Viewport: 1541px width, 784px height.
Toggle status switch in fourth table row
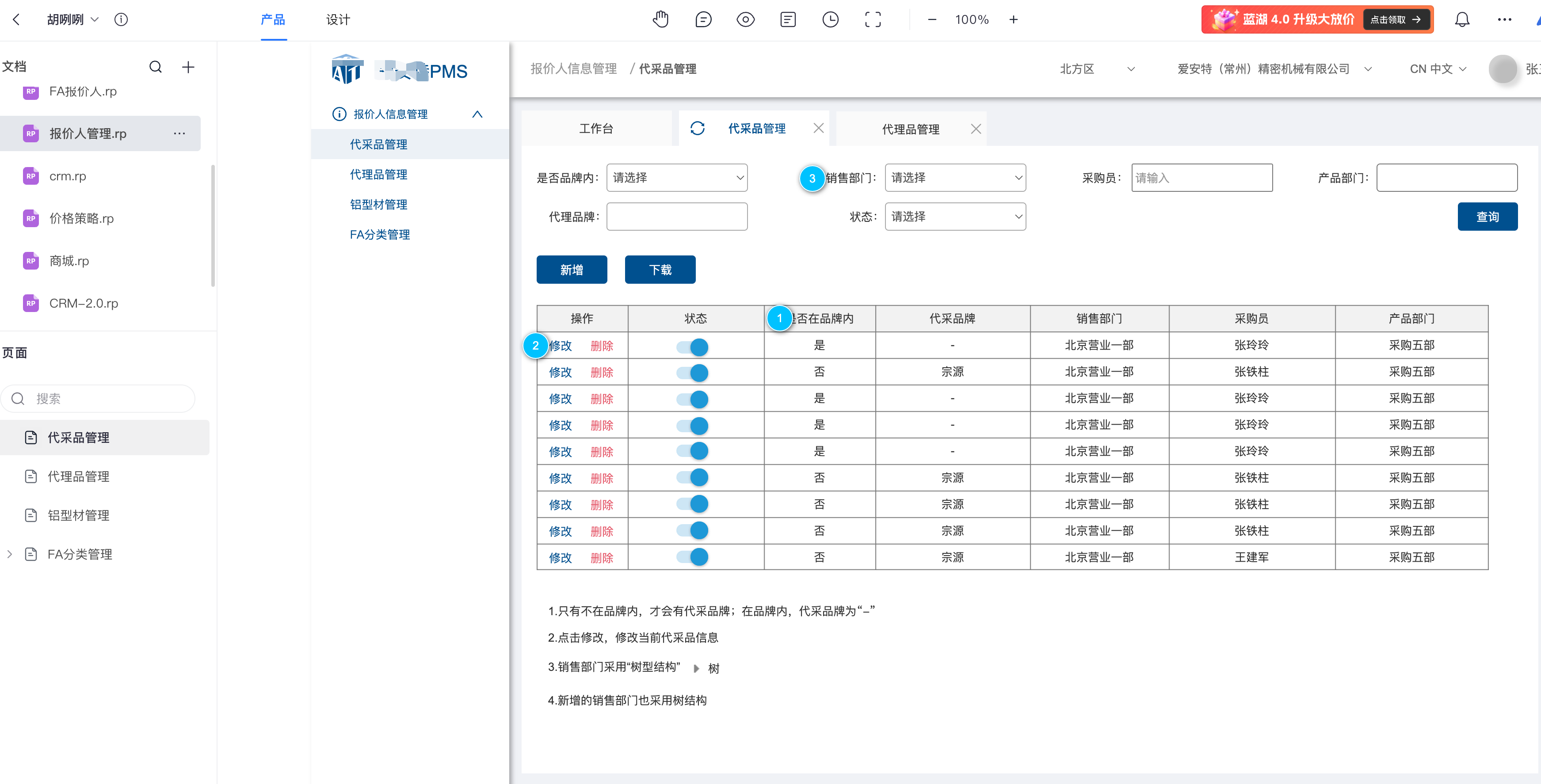tap(692, 425)
